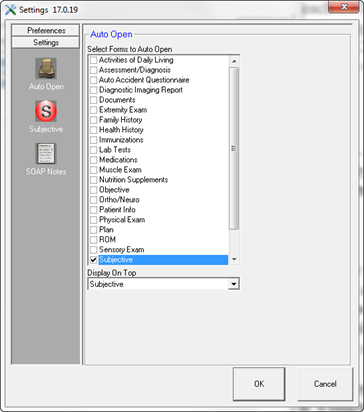Tick the Medications checkbox
The width and height of the screenshot is (364, 412).
(x=94, y=160)
